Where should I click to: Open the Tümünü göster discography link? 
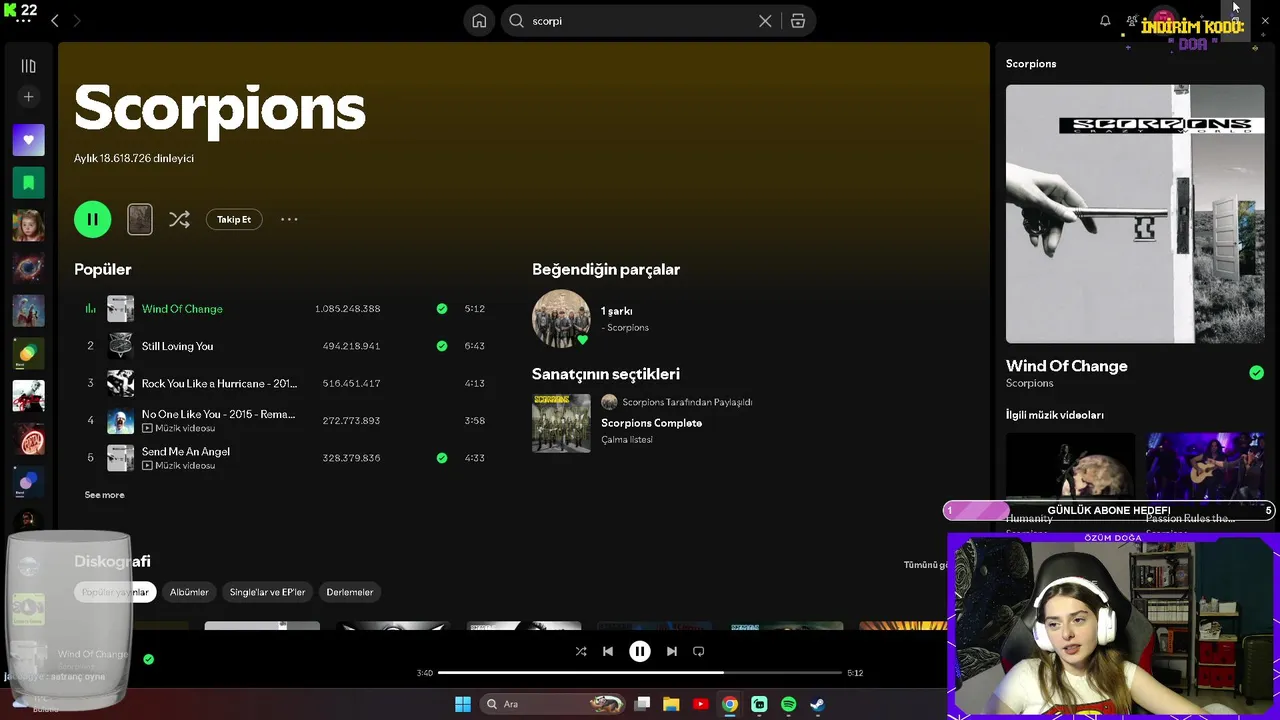pyautogui.click(x=926, y=565)
